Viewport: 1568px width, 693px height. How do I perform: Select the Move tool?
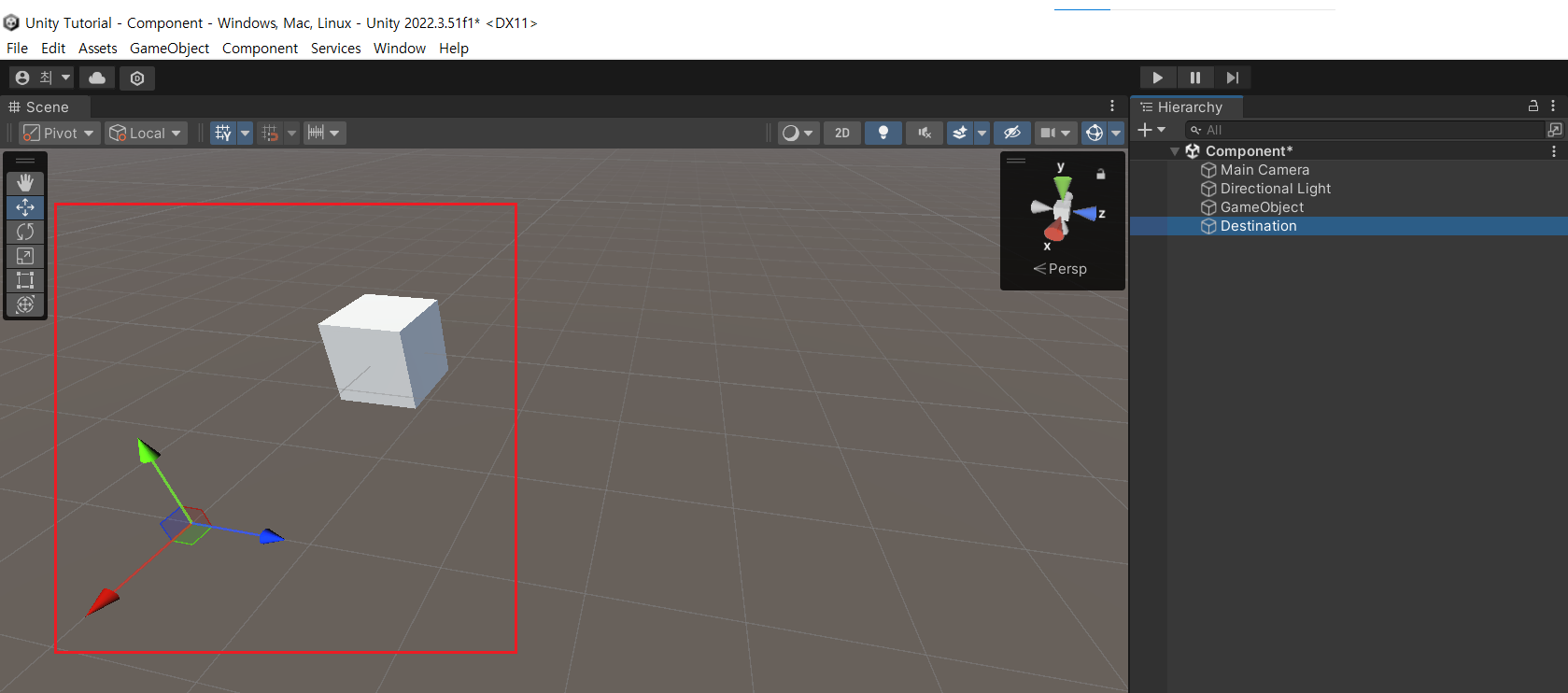tap(25, 207)
